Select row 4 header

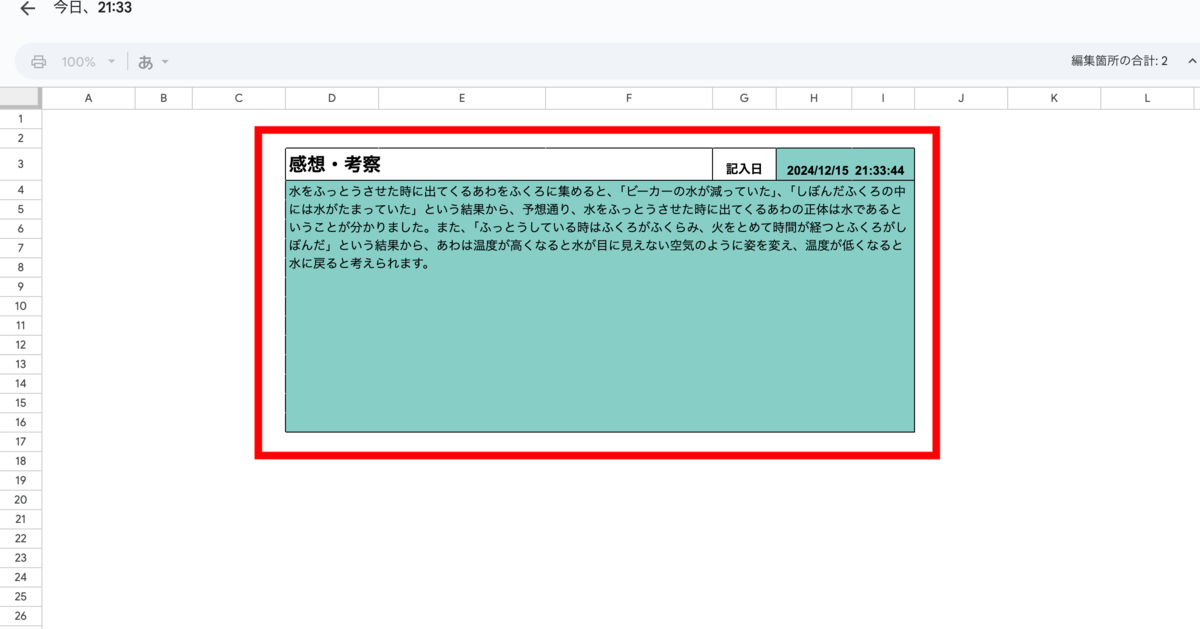pyautogui.click(x=21, y=189)
